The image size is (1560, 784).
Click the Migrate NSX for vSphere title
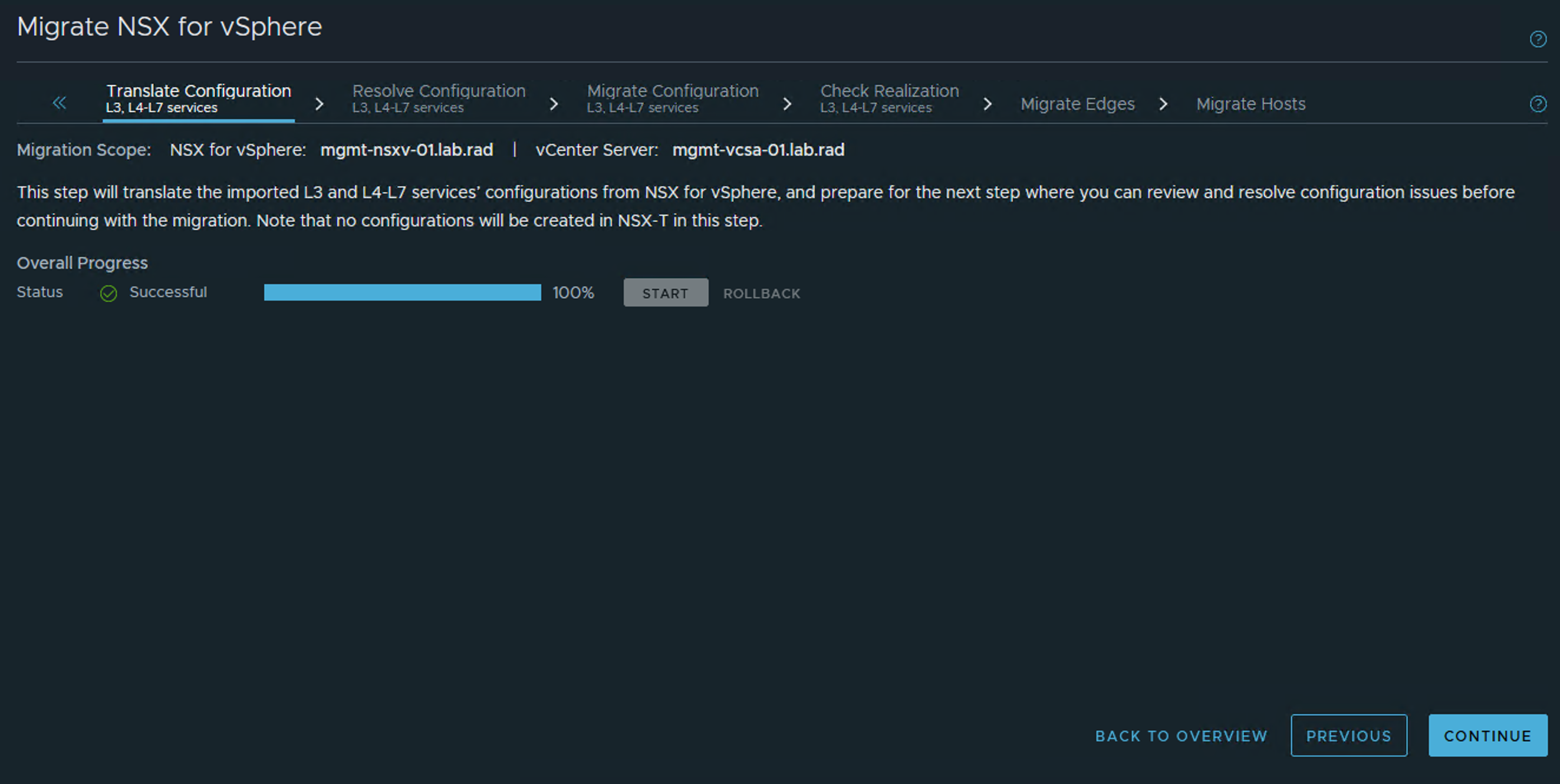pyautogui.click(x=170, y=27)
